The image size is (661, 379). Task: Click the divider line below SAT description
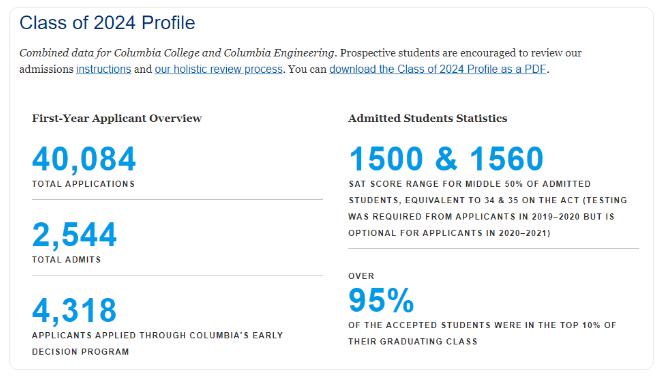494,249
